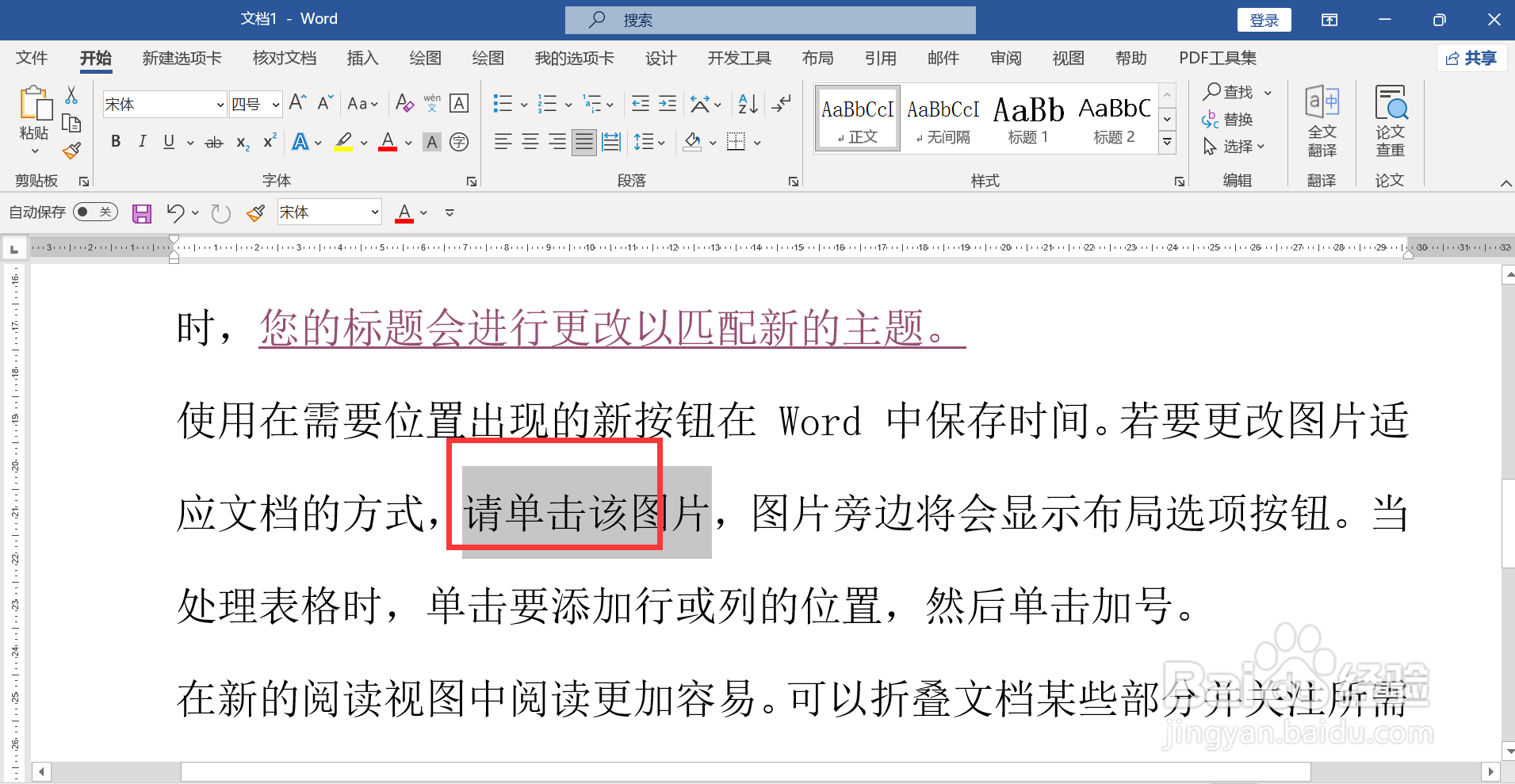Image resolution: width=1515 pixels, height=784 pixels.
Task: Click the Replace command
Action: 1227,120
